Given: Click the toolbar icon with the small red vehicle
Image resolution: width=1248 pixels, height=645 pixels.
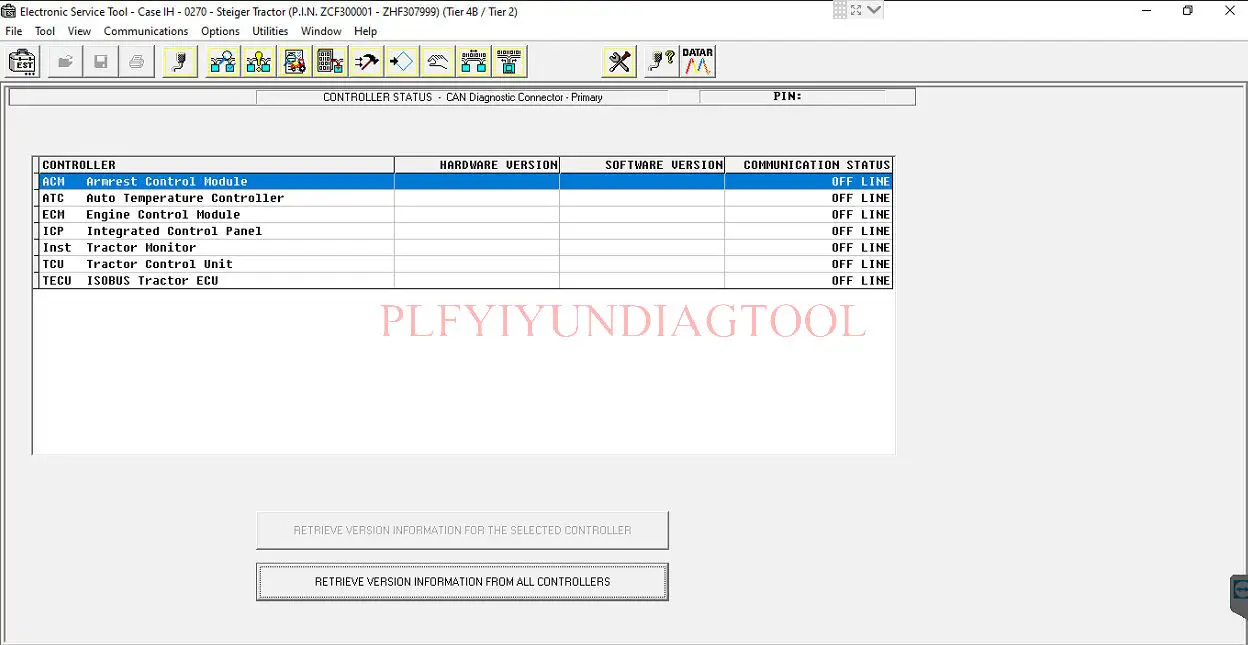Looking at the screenshot, I should point(295,62).
